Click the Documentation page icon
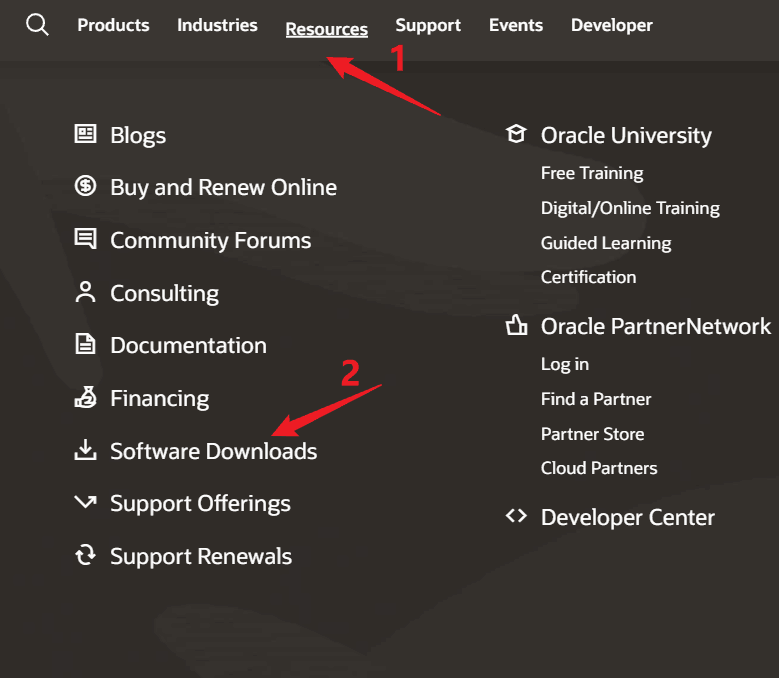Screen dimensions: 779x678 click(x=86, y=345)
